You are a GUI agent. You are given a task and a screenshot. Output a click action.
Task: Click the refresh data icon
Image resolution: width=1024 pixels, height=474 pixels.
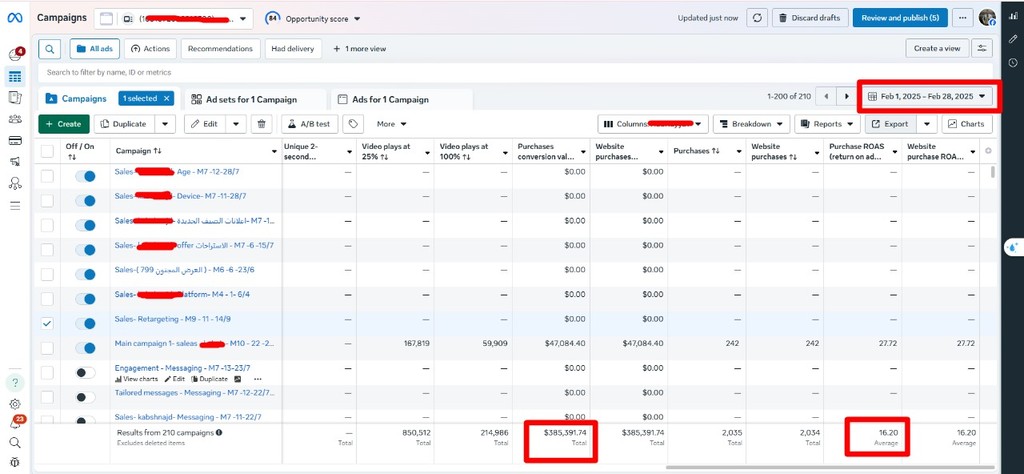[x=757, y=18]
